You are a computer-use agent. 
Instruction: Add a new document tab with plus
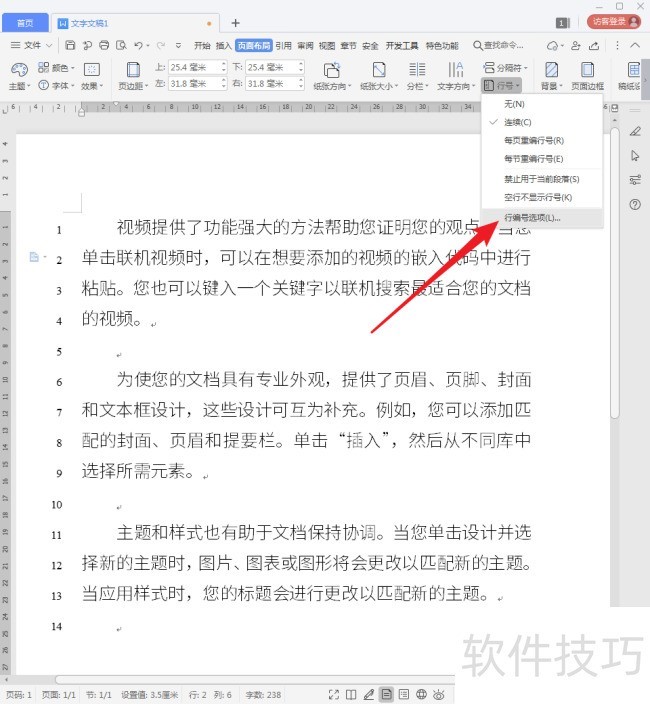tap(235, 23)
